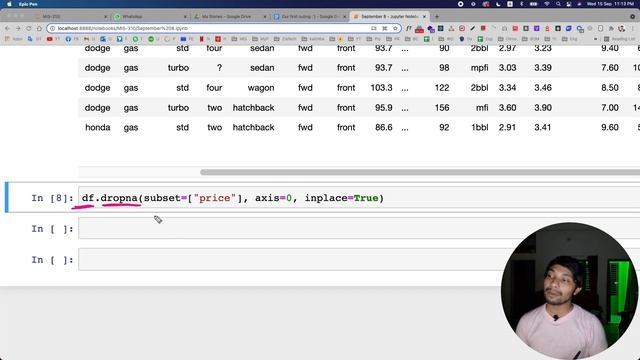The image size is (640, 360).
Task: Click 'mpfi' fuel-system cell
Action: pyautogui.click(x=479, y=68)
